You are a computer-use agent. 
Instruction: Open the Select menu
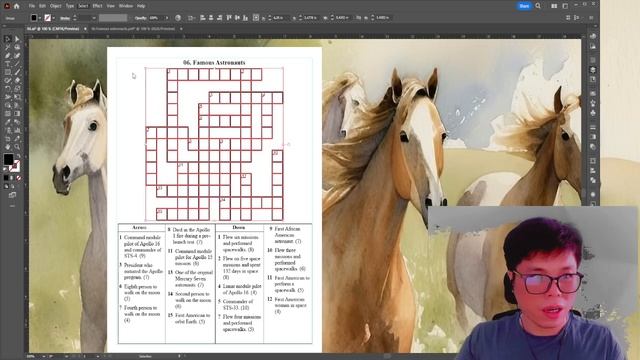tap(83, 6)
